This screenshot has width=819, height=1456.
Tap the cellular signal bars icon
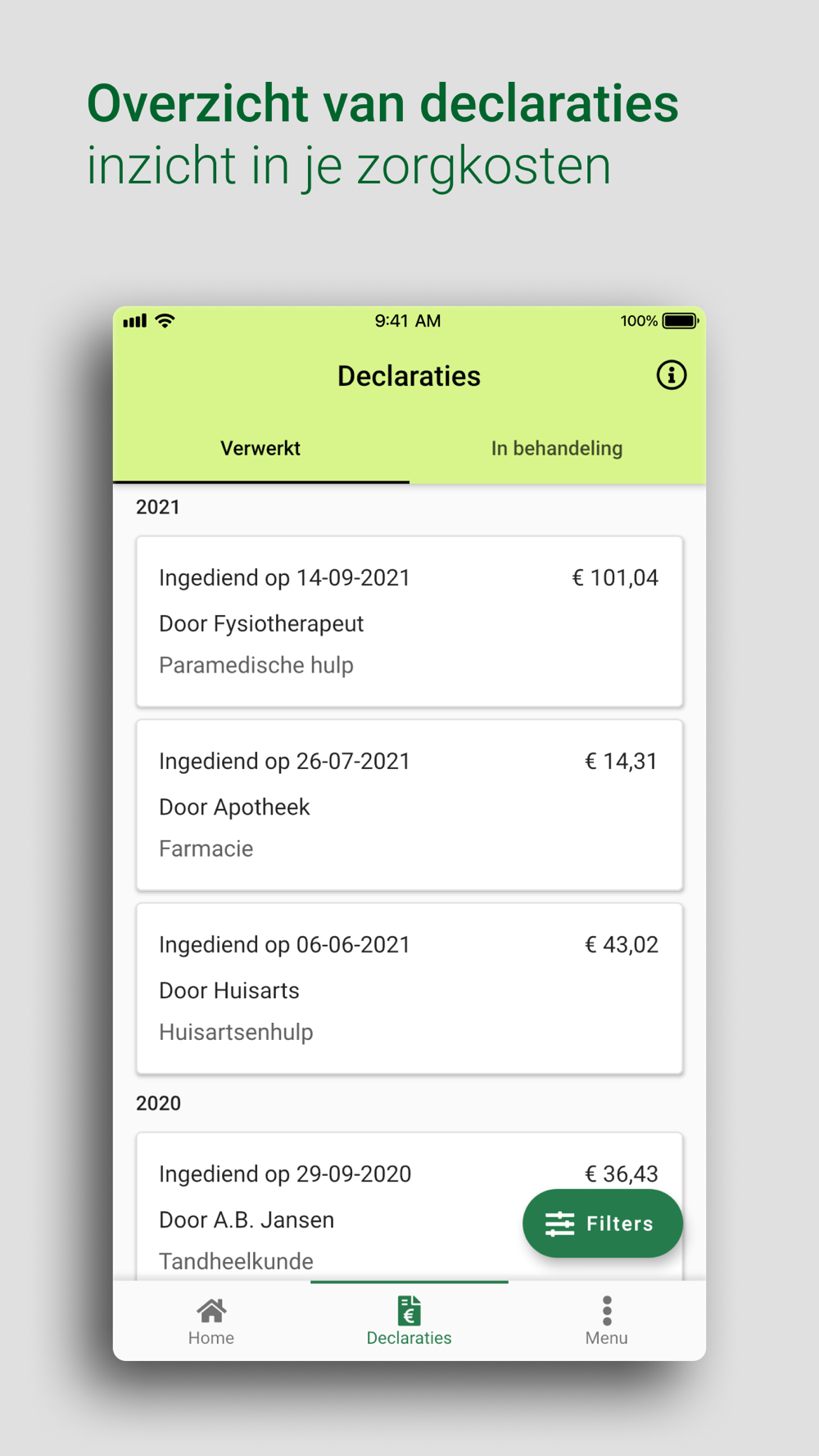134,321
